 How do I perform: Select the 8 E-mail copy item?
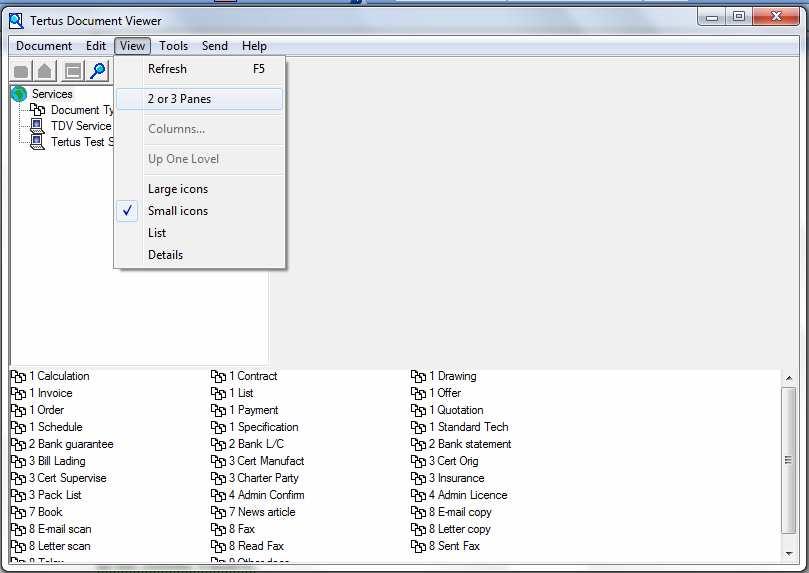[452, 512]
